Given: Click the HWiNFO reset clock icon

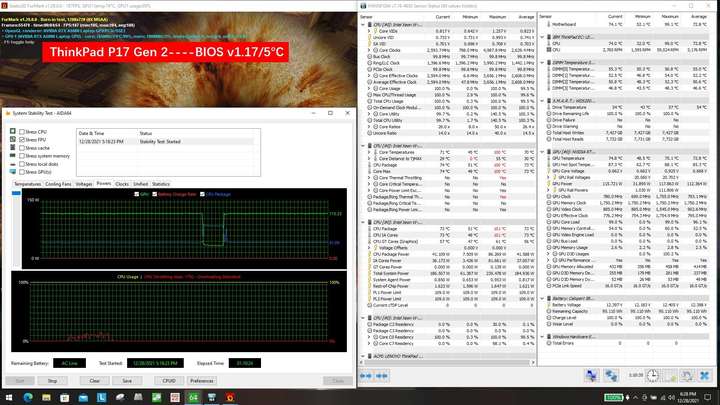Looking at the screenshot, I should (652, 376).
